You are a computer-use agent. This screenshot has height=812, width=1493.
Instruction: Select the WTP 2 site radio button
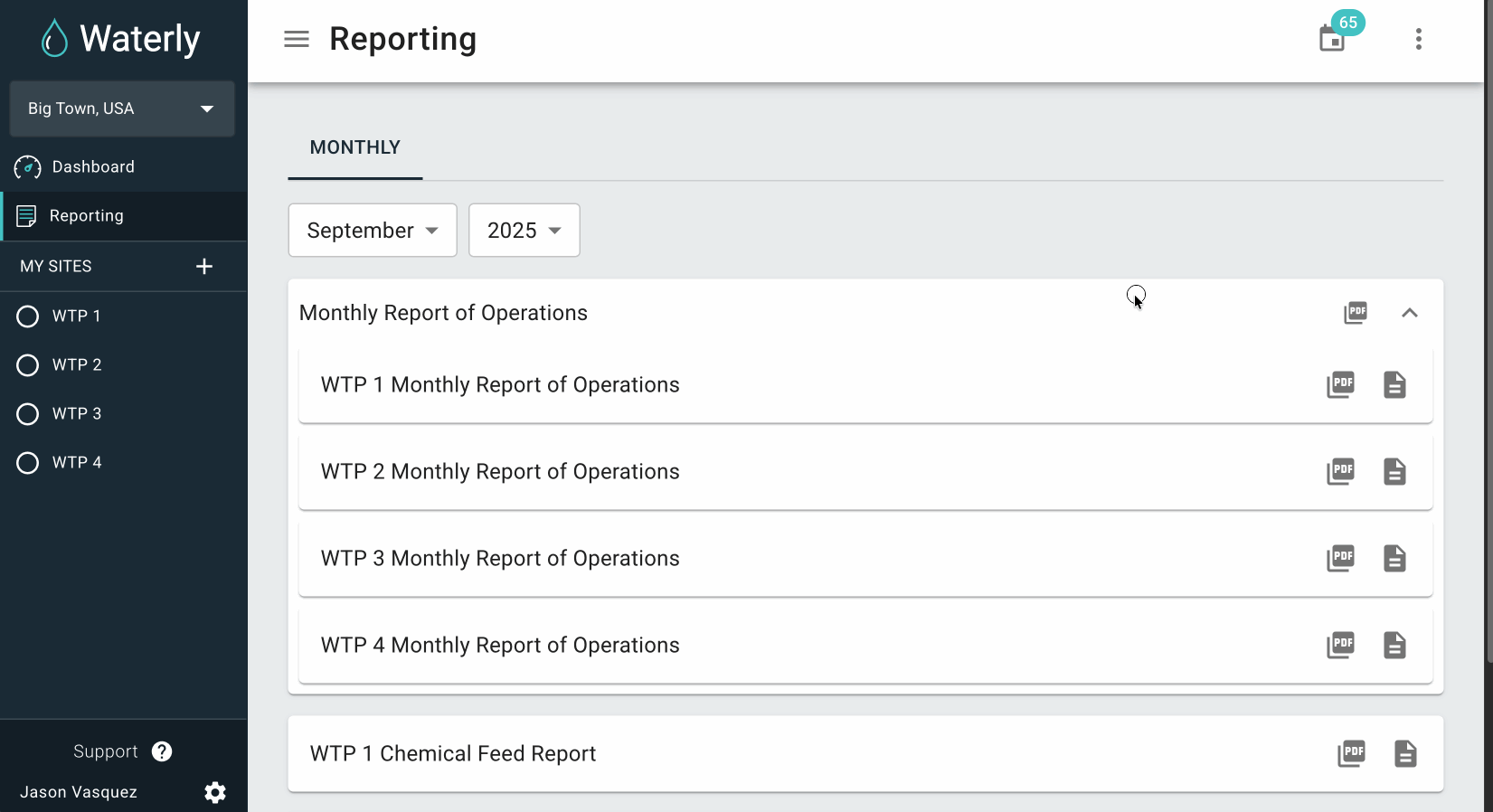pos(28,364)
